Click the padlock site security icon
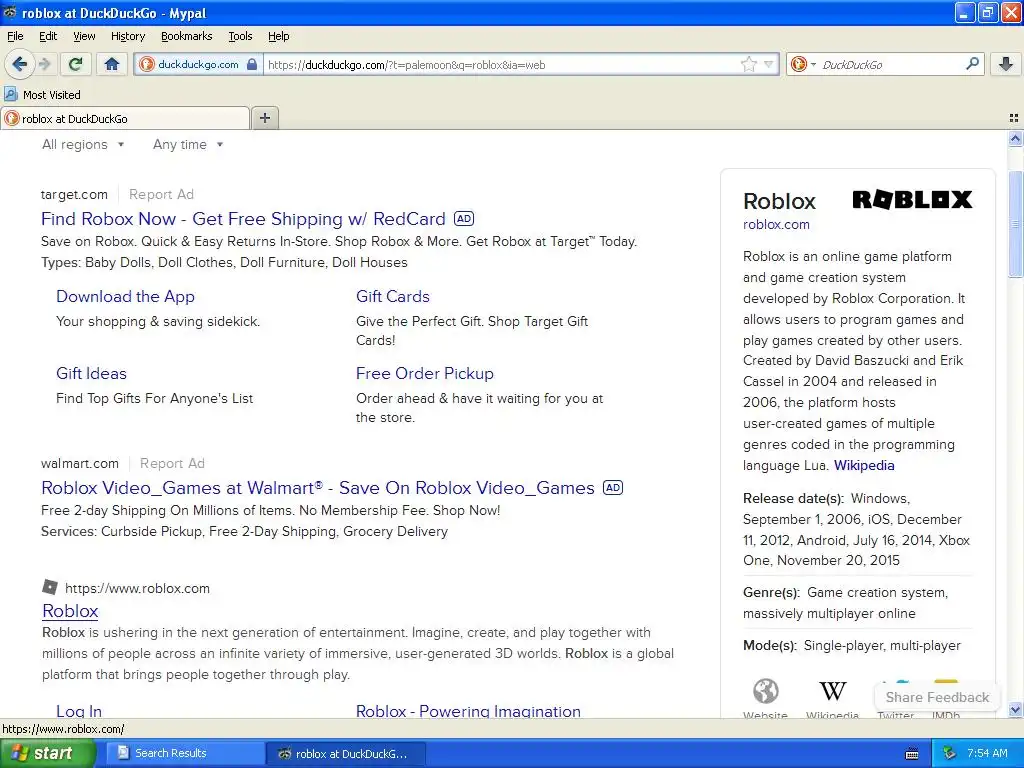This screenshot has width=1024, height=768. (252, 64)
